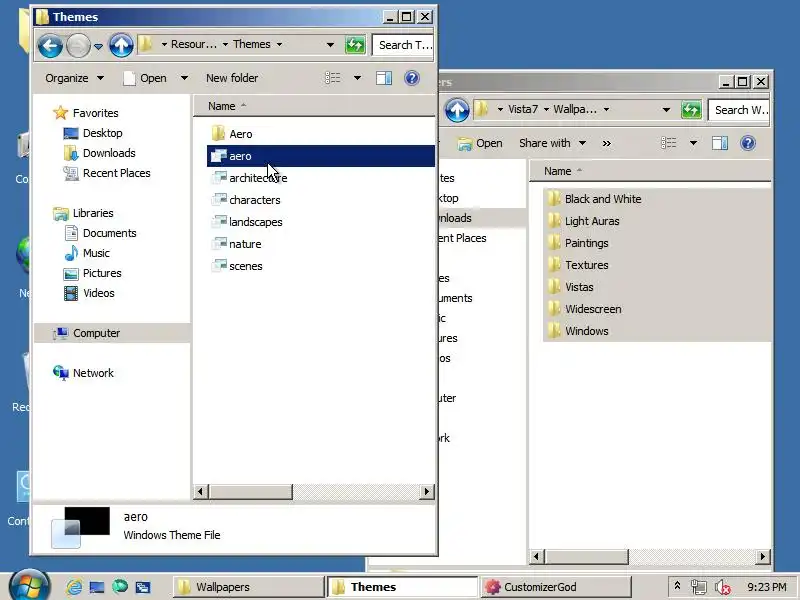800x600 pixels.
Task: Open the Organize menu
Action: pyautogui.click(x=74, y=78)
